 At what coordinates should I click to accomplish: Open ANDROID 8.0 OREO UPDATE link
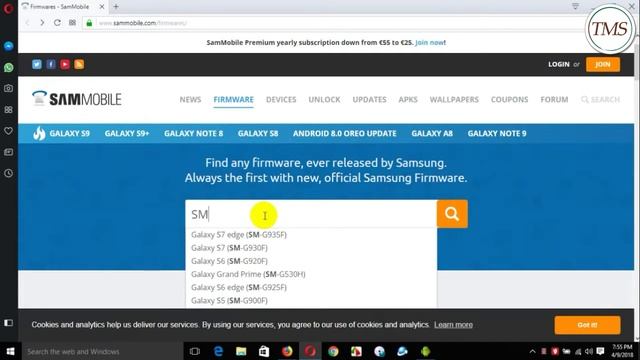point(344,133)
